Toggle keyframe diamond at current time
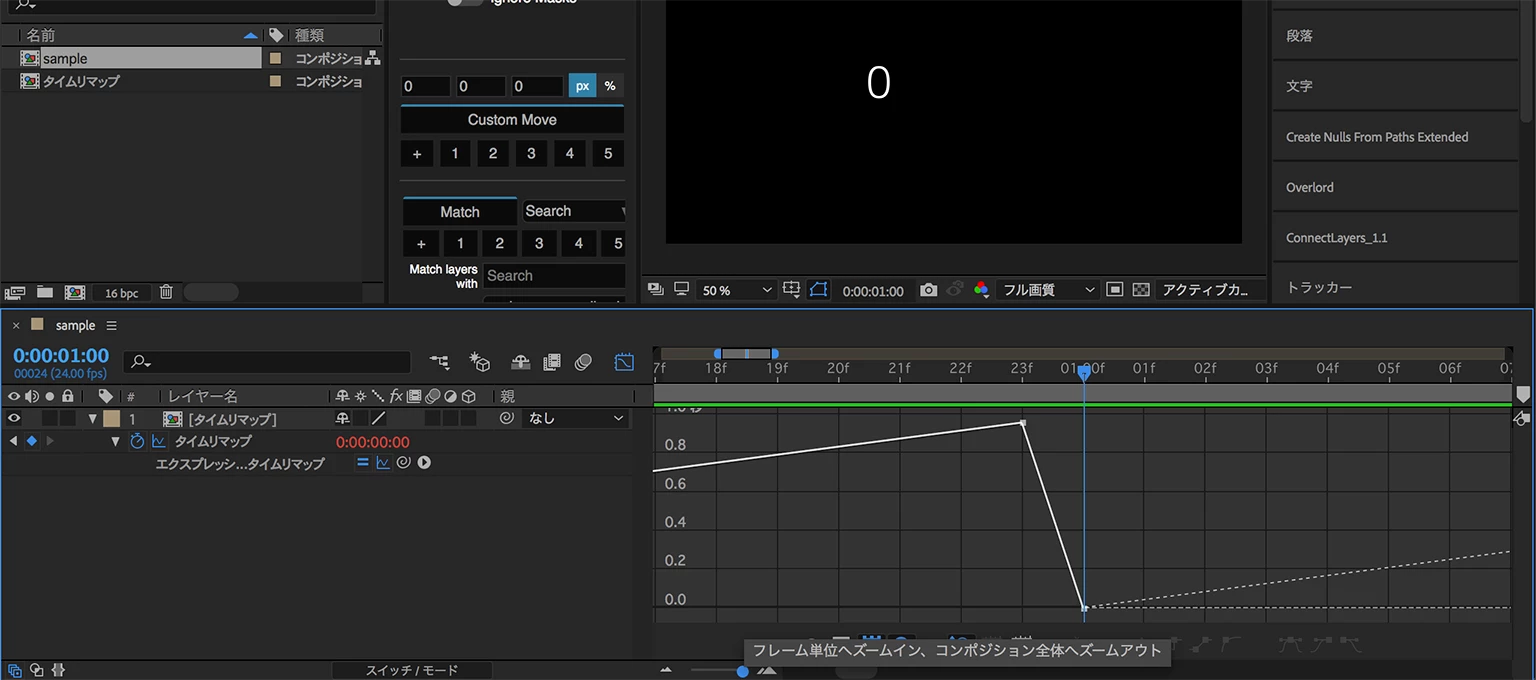The image size is (1536, 680). click(x=31, y=441)
